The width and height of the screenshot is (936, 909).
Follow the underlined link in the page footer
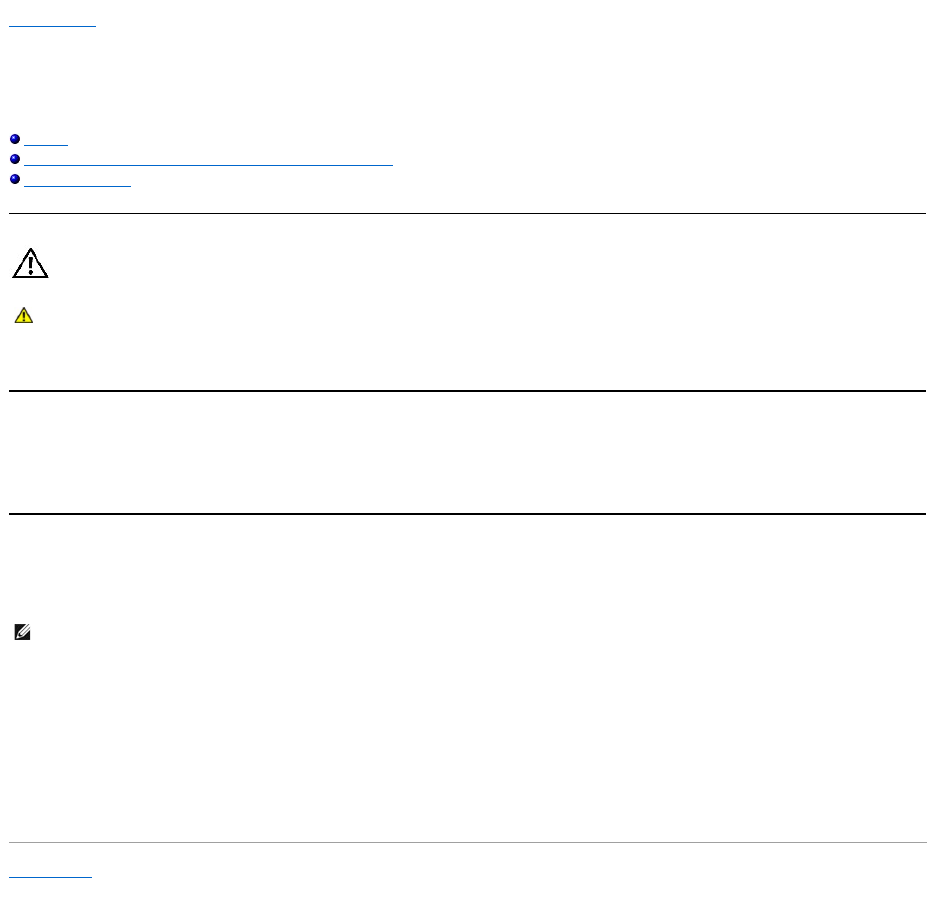[x=50, y=873]
